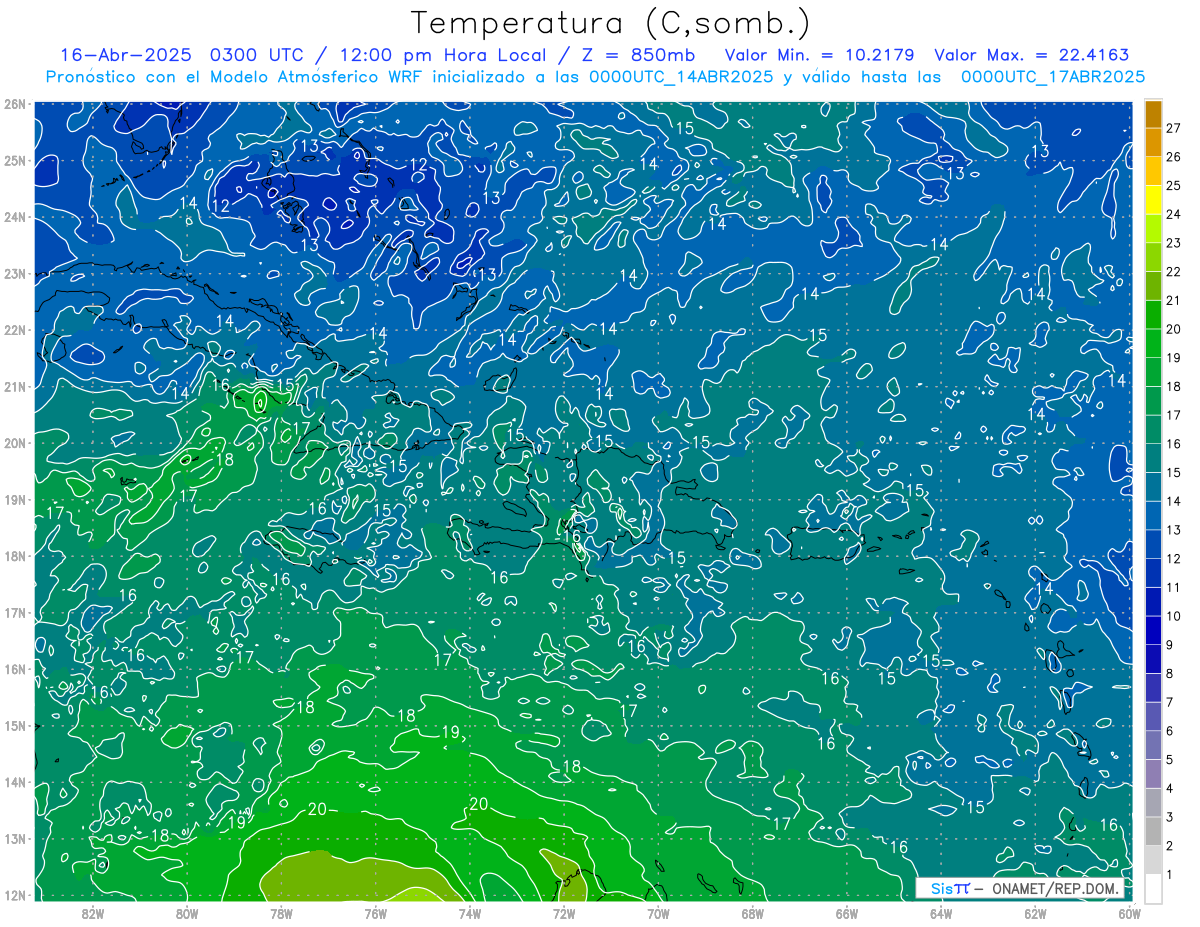Viewport: 1200px width, 927px height.
Task: Click the "27" color scale label
Action: pyautogui.click(x=1173, y=128)
